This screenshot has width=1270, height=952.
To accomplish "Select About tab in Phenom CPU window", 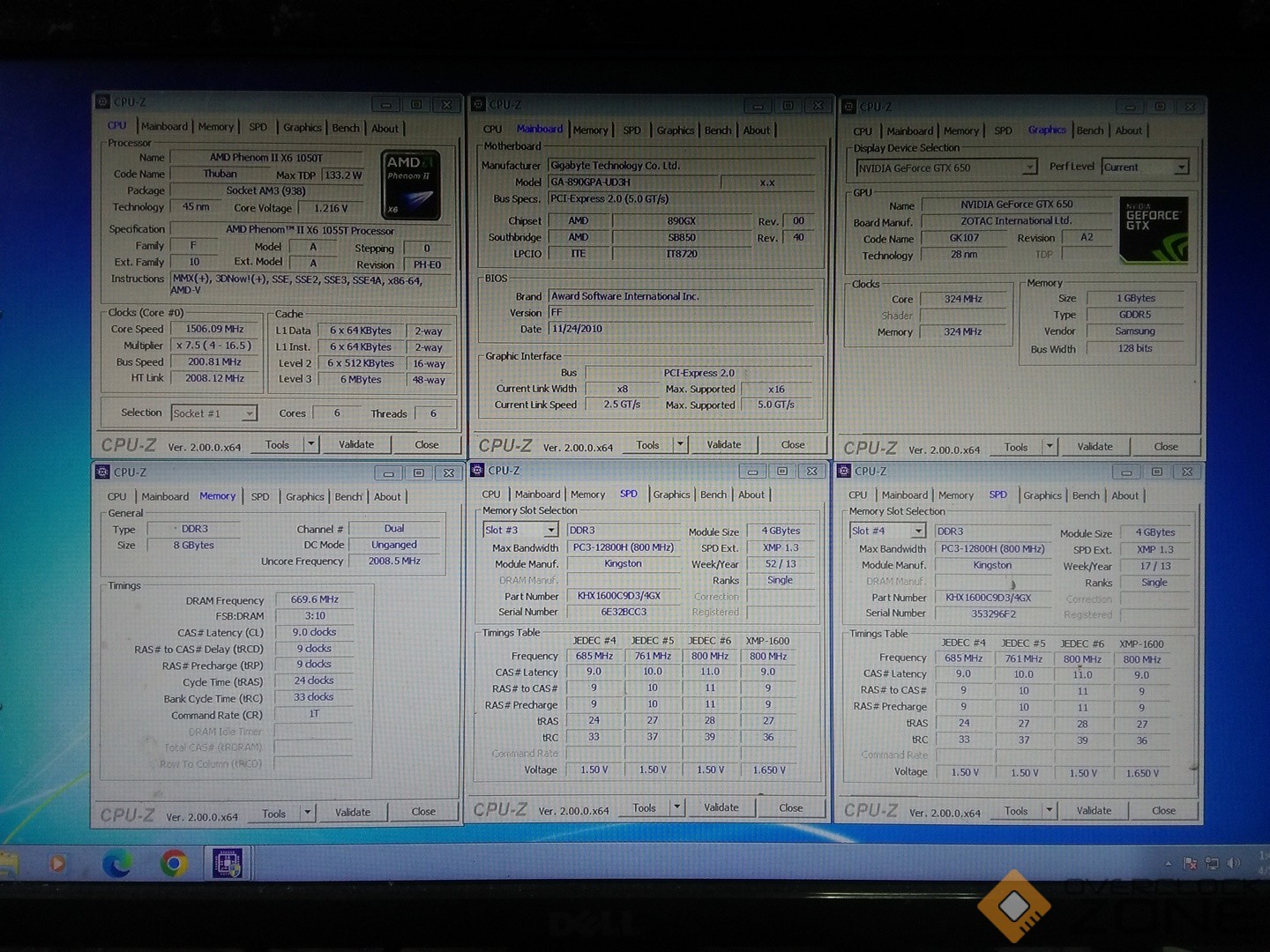I will pos(385,128).
